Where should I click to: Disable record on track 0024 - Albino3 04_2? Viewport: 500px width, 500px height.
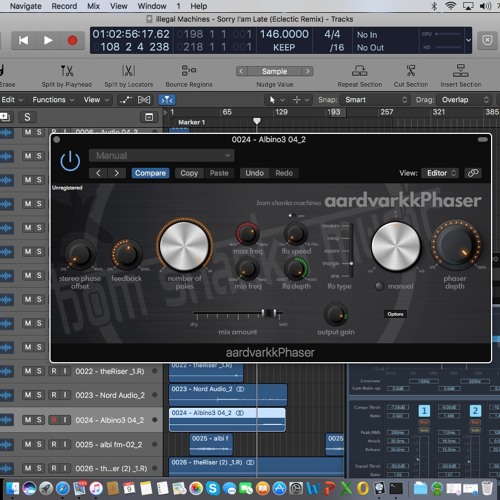(54, 420)
